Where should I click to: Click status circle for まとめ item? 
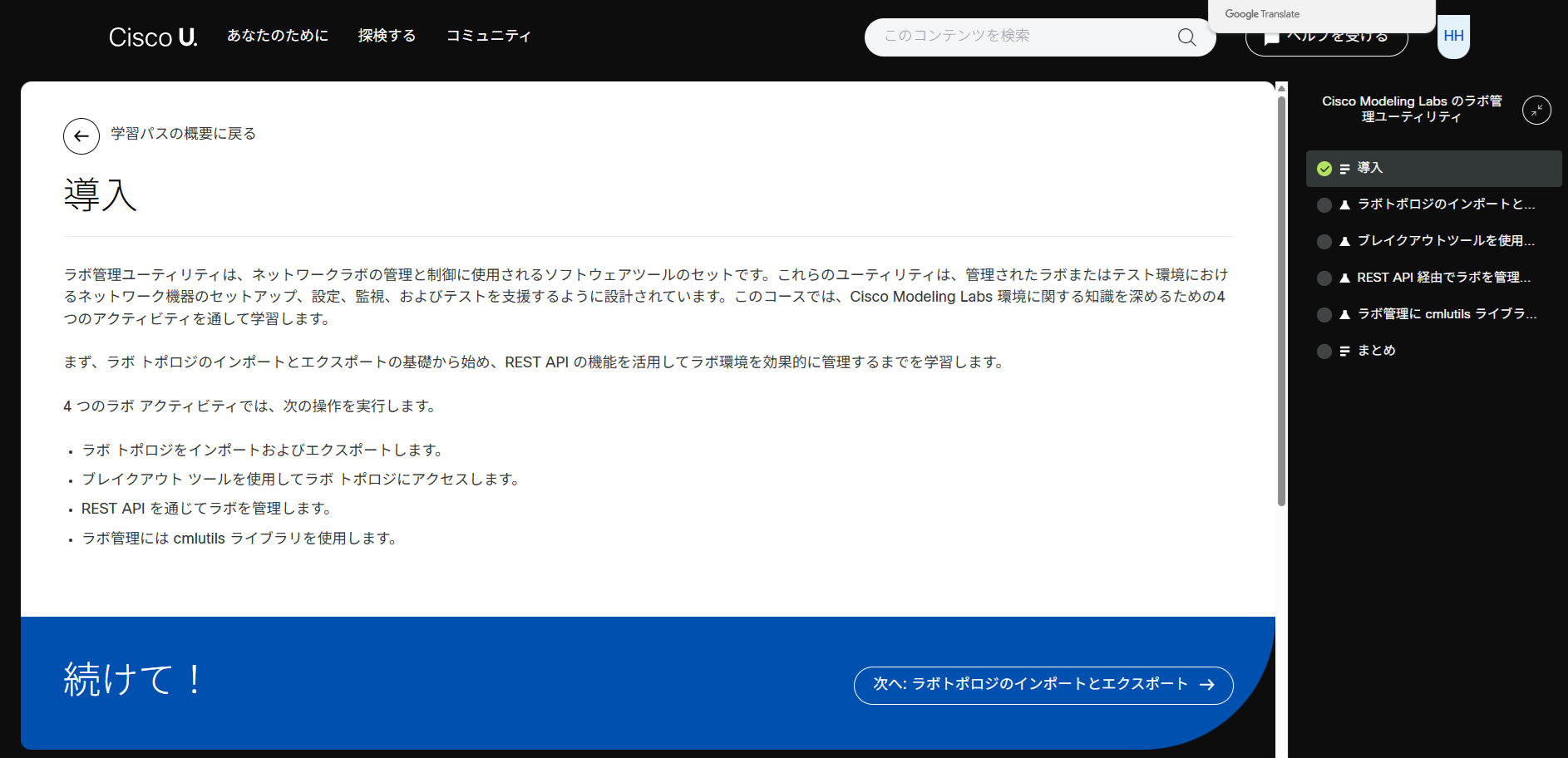coord(1324,352)
